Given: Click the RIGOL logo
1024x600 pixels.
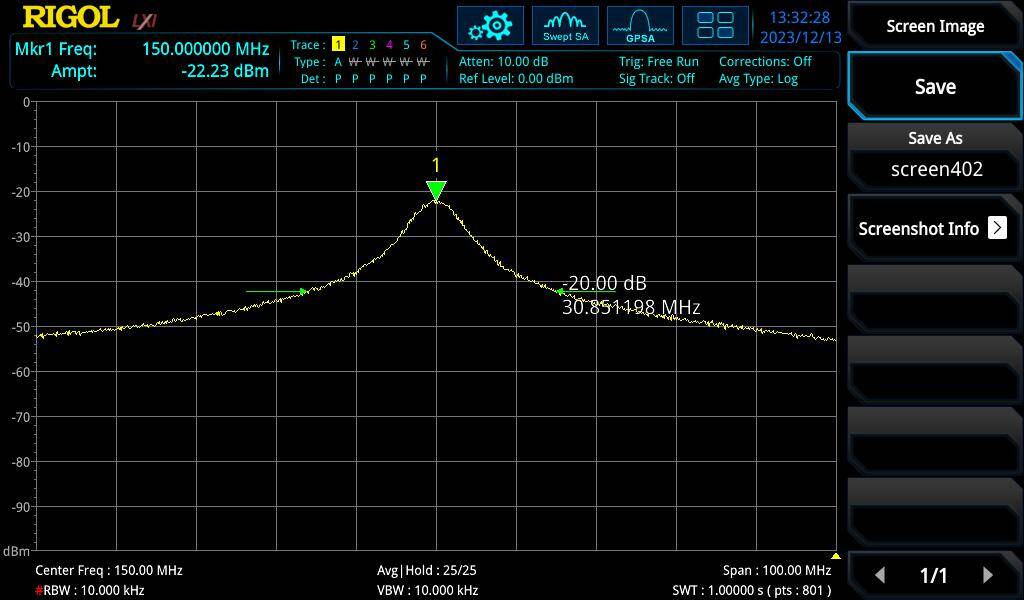Looking at the screenshot, I should point(70,18).
